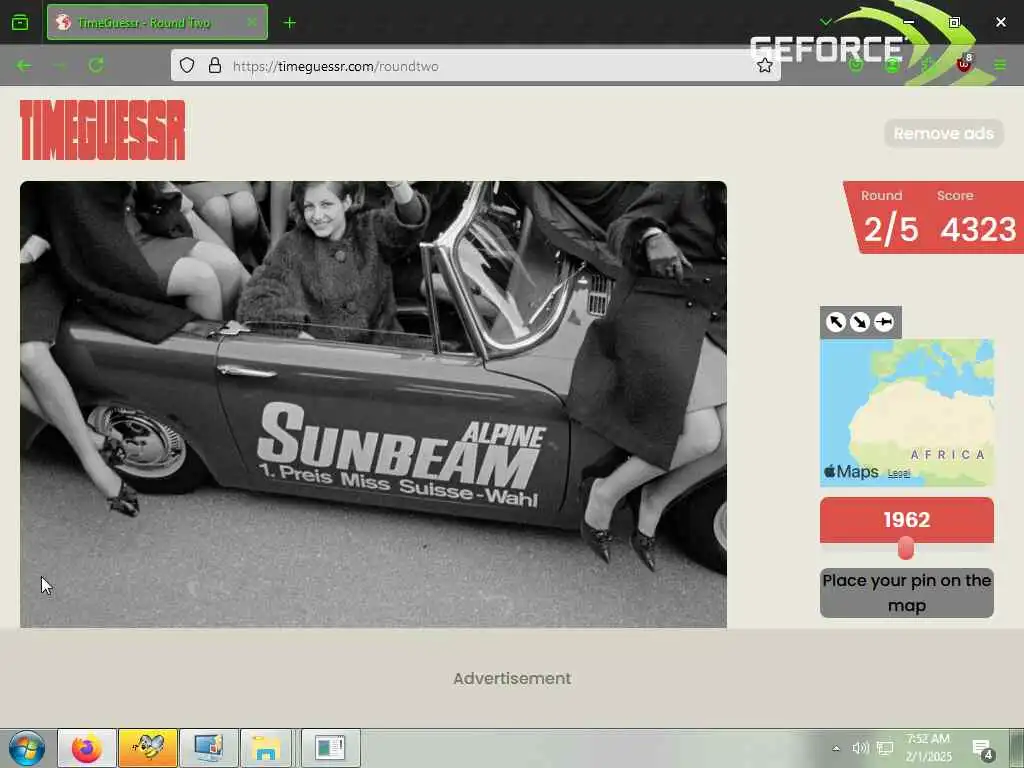
Task: Bookmark this page with the star
Action: (x=765, y=65)
